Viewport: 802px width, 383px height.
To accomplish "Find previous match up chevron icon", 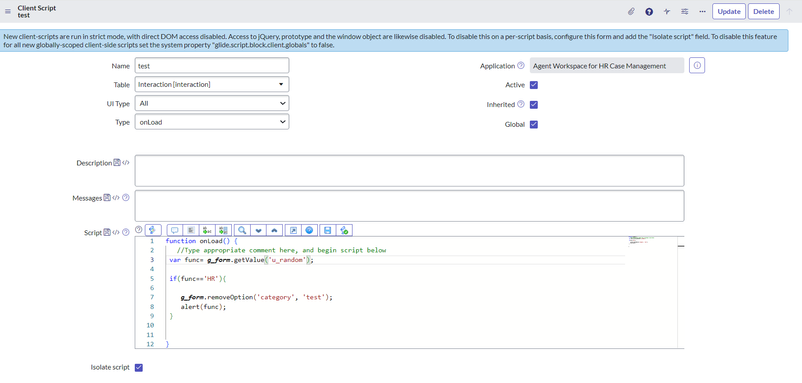I will click(274, 230).
